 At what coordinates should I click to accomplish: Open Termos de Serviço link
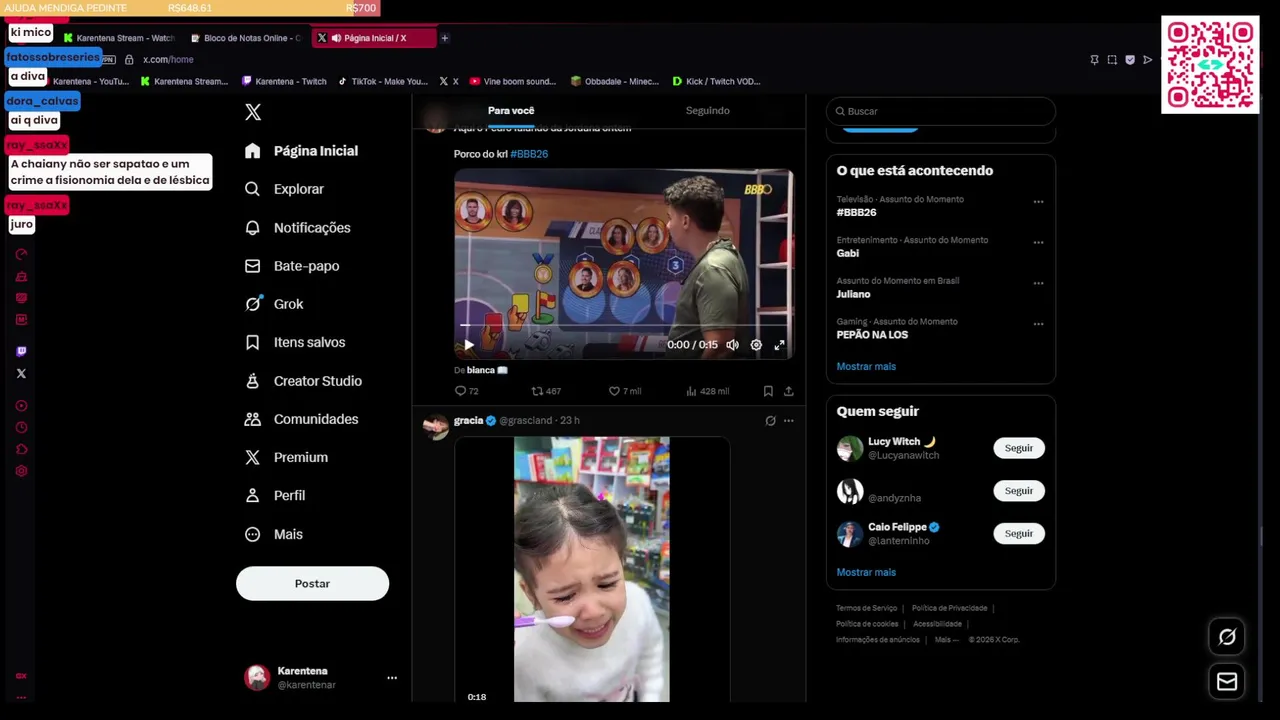coord(866,608)
